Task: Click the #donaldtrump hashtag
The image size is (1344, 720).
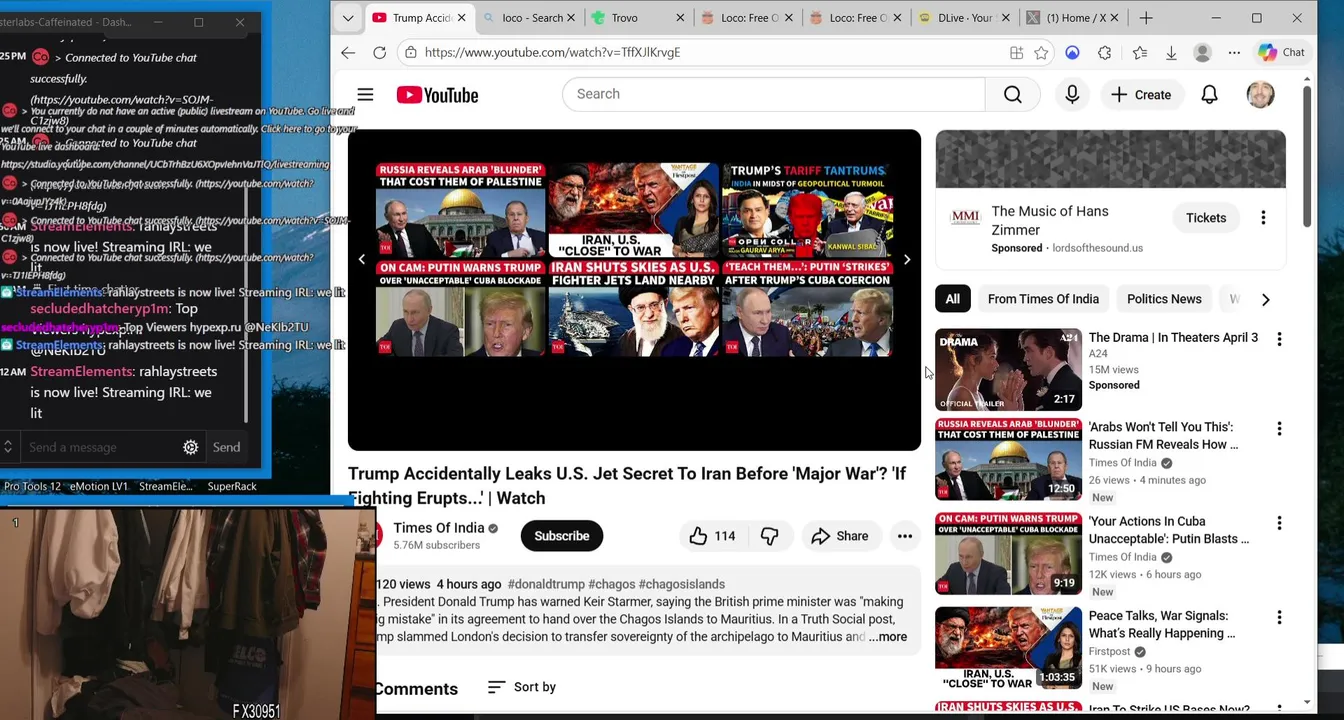Action: [x=546, y=584]
